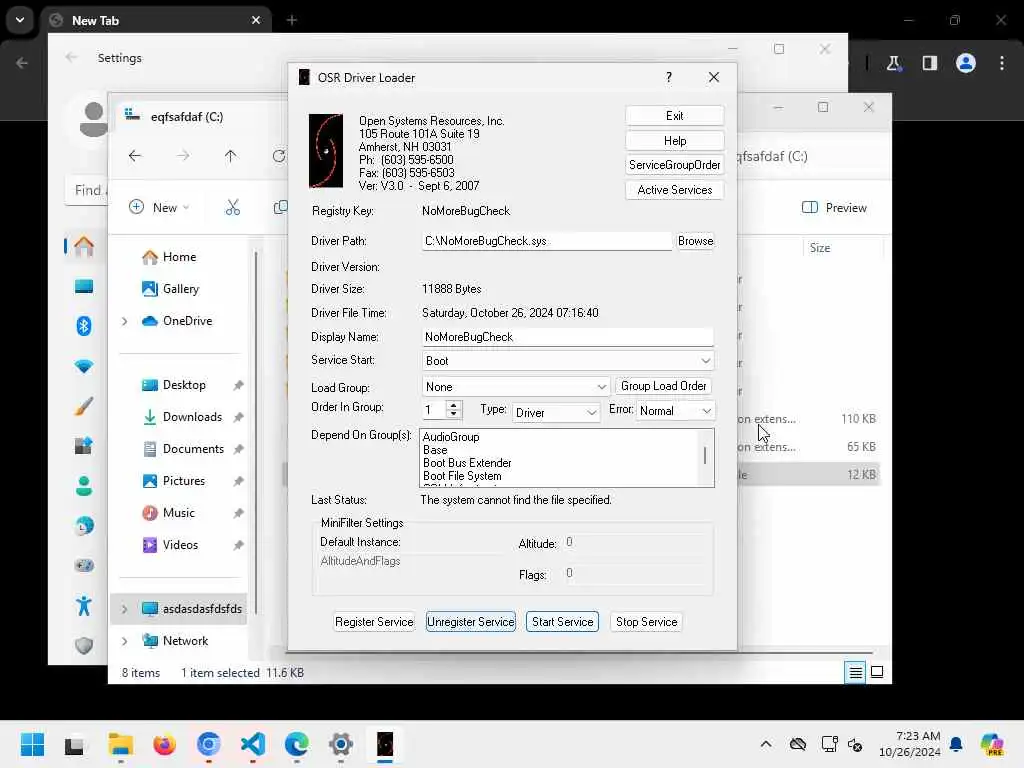Open the Windows Start menu
Viewport: 1024px width, 768px height.
click(x=32, y=744)
